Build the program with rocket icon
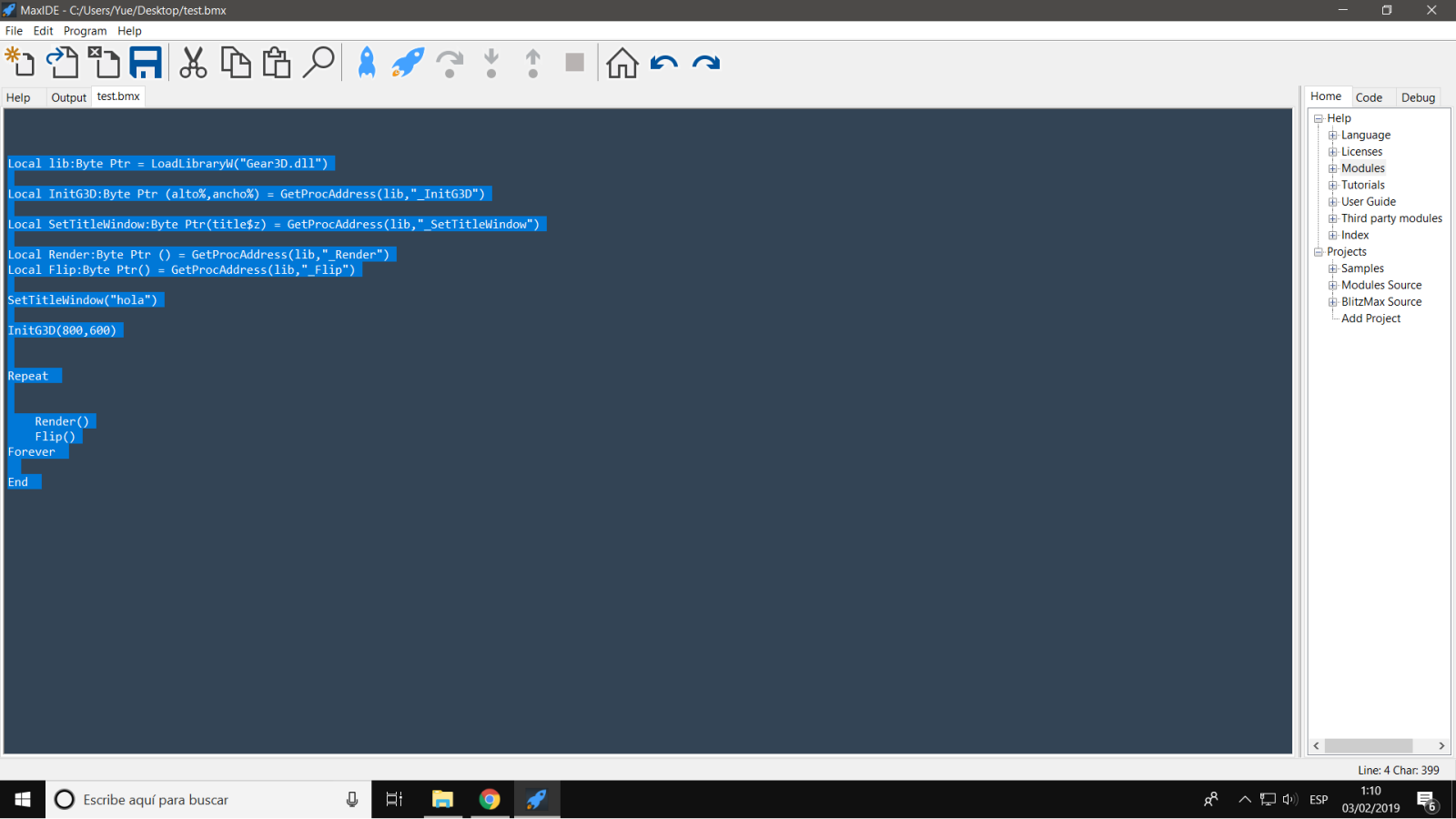 pyautogui.click(x=367, y=63)
